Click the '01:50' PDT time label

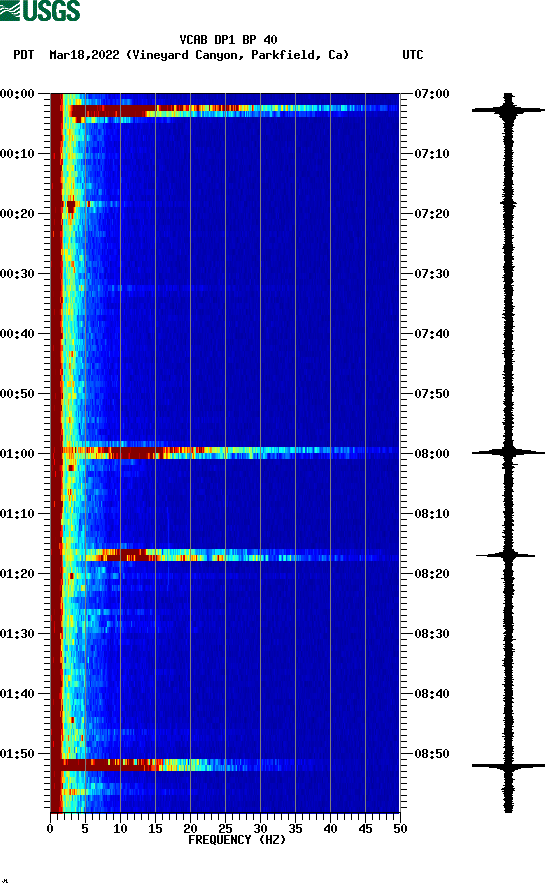pyautogui.click(x=18, y=754)
